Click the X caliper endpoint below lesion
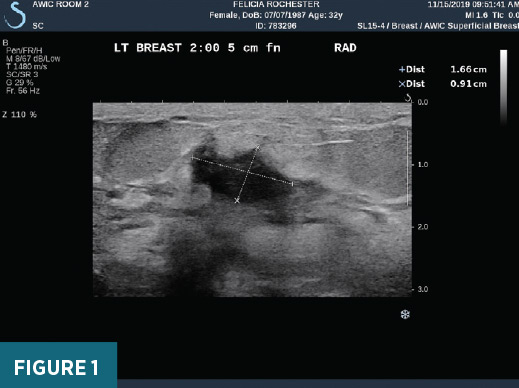The height and width of the screenshot is (388, 519). tap(237, 201)
